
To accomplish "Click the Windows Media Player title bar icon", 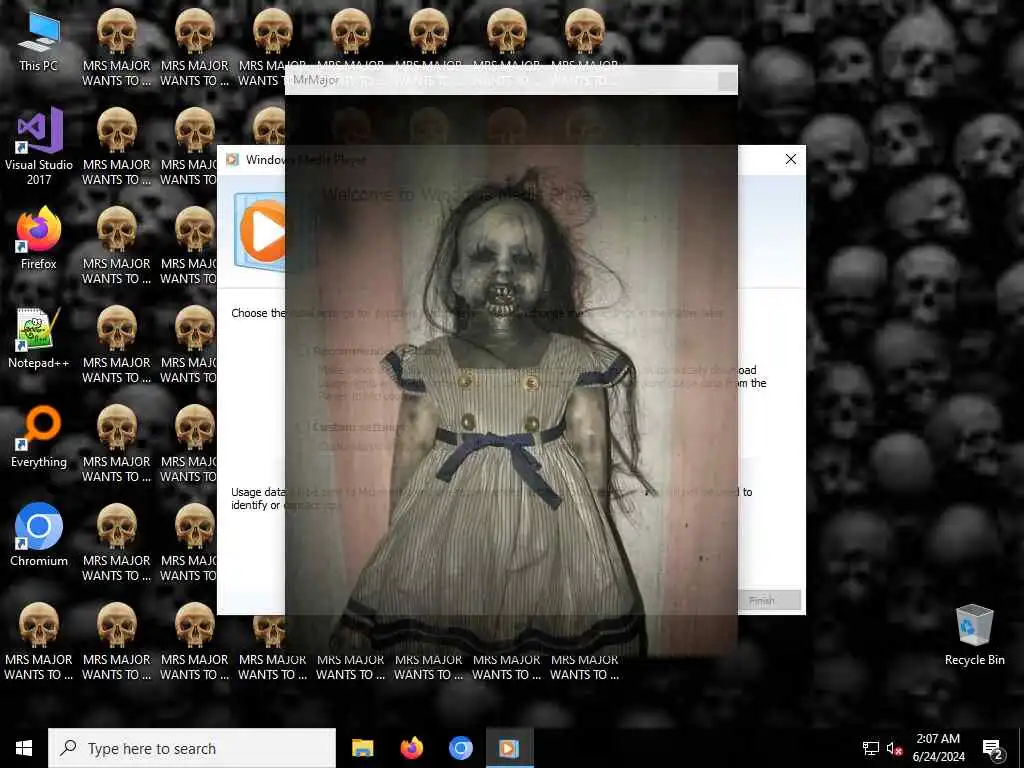I will 232,159.
